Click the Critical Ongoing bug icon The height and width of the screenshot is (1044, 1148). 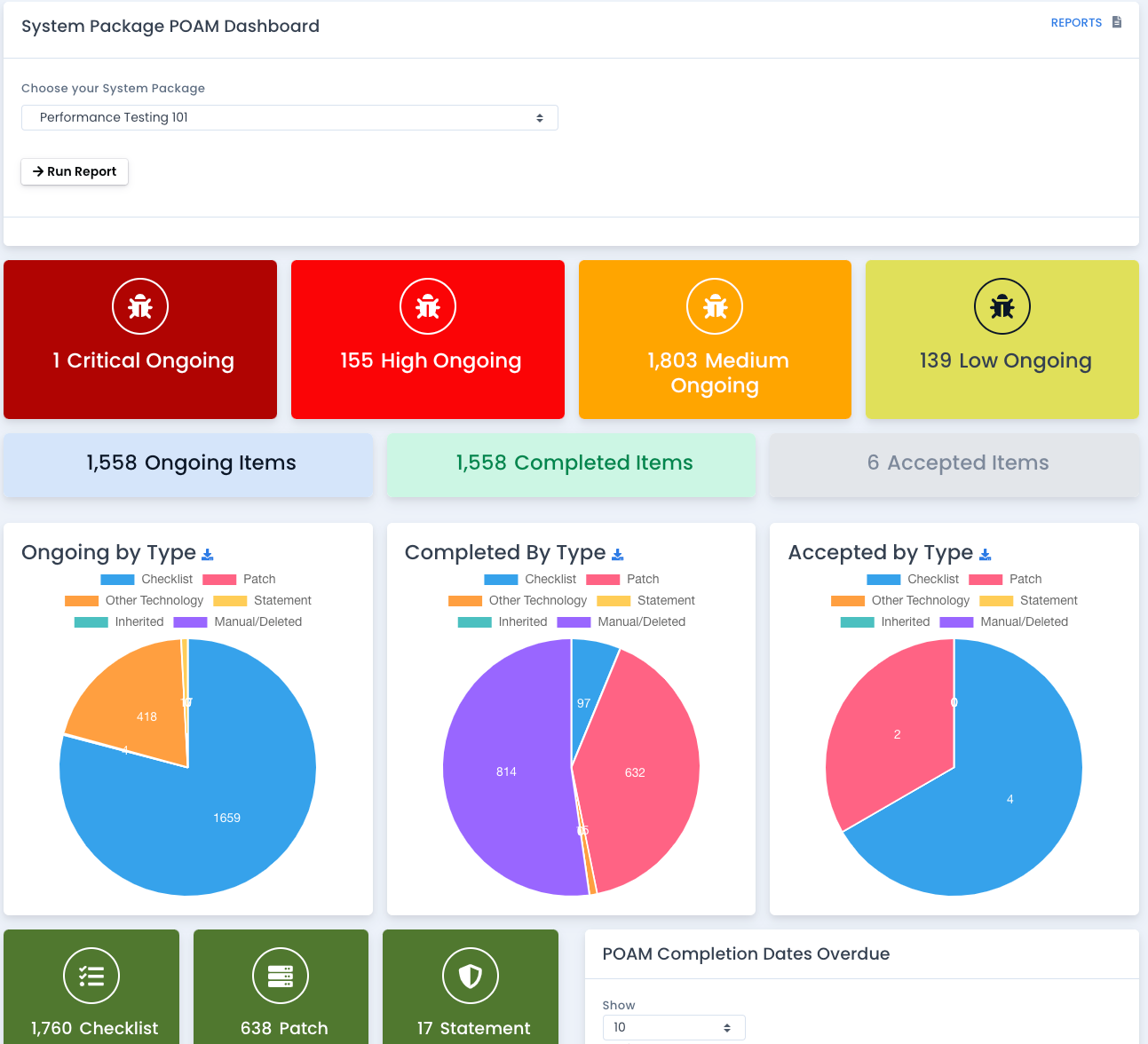[140, 306]
